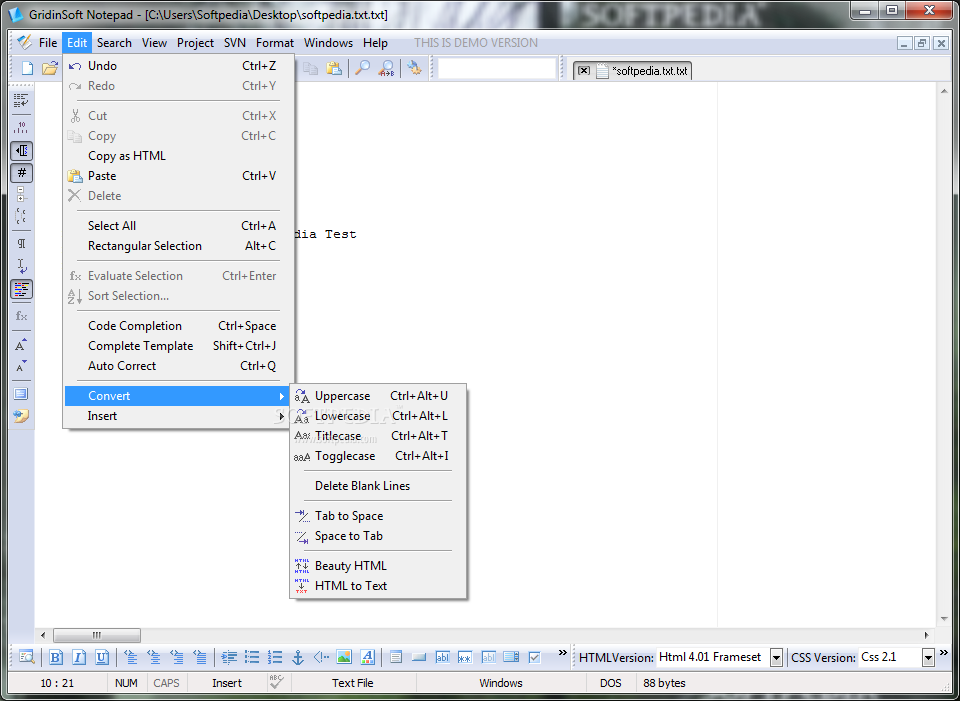Click the New file icon in toolbar
This screenshot has width=960, height=701.
click(x=28, y=68)
